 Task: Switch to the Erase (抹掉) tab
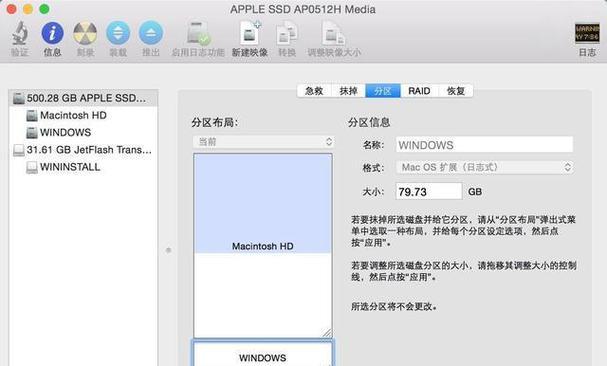point(348,91)
